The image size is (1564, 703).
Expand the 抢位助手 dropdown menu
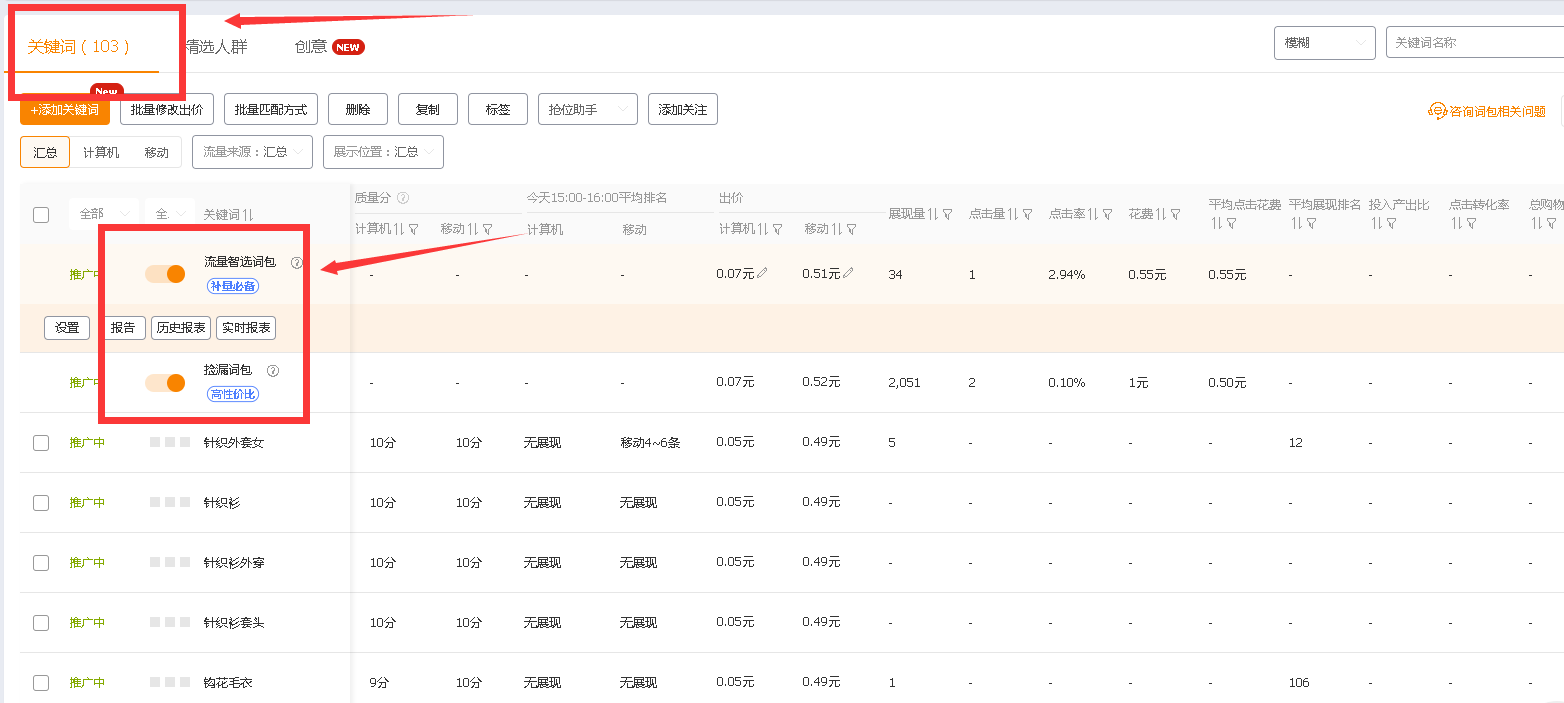[587, 110]
